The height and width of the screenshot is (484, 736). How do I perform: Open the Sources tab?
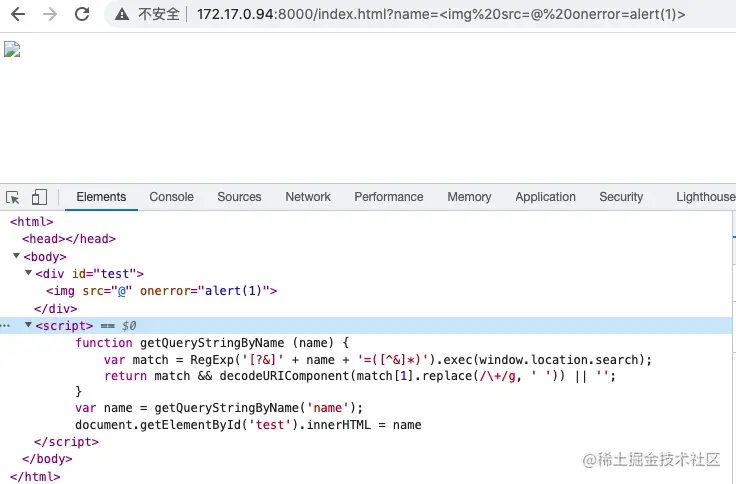tap(239, 197)
